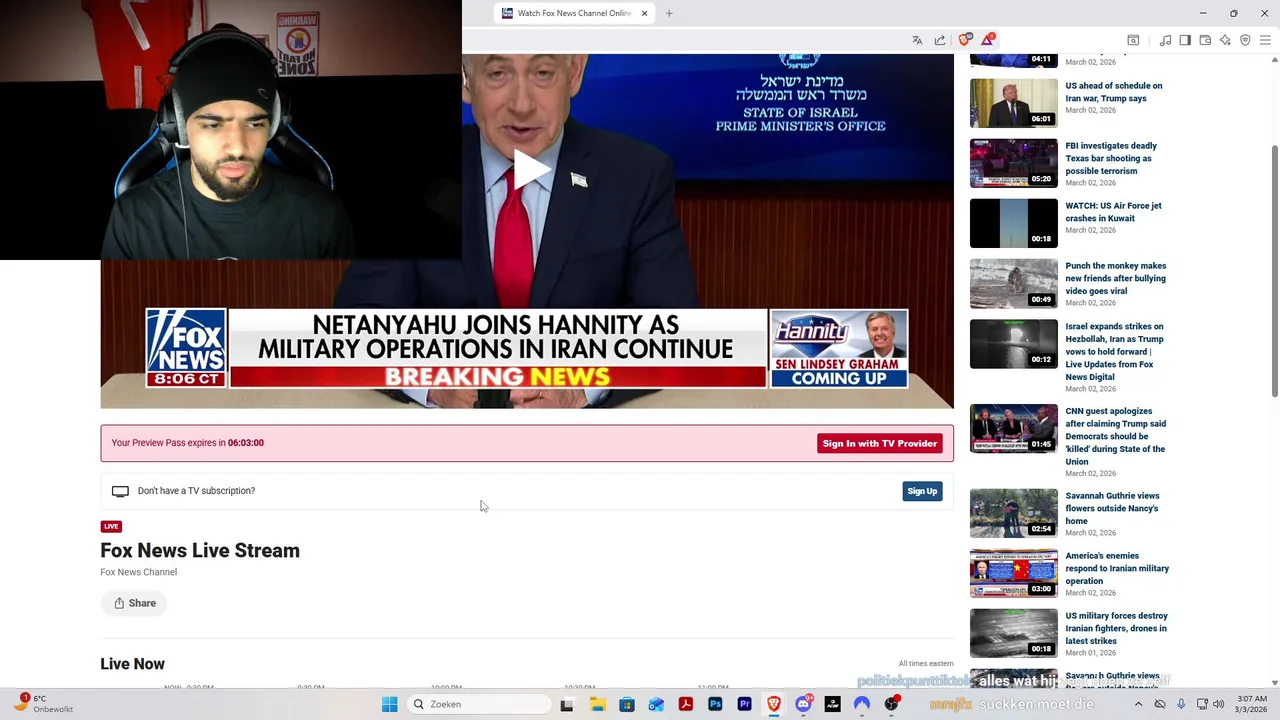Image resolution: width=1280 pixels, height=720 pixels.
Task: Open 'WATCH: US Air Force jet crashes' video
Action: tap(1113, 212)
